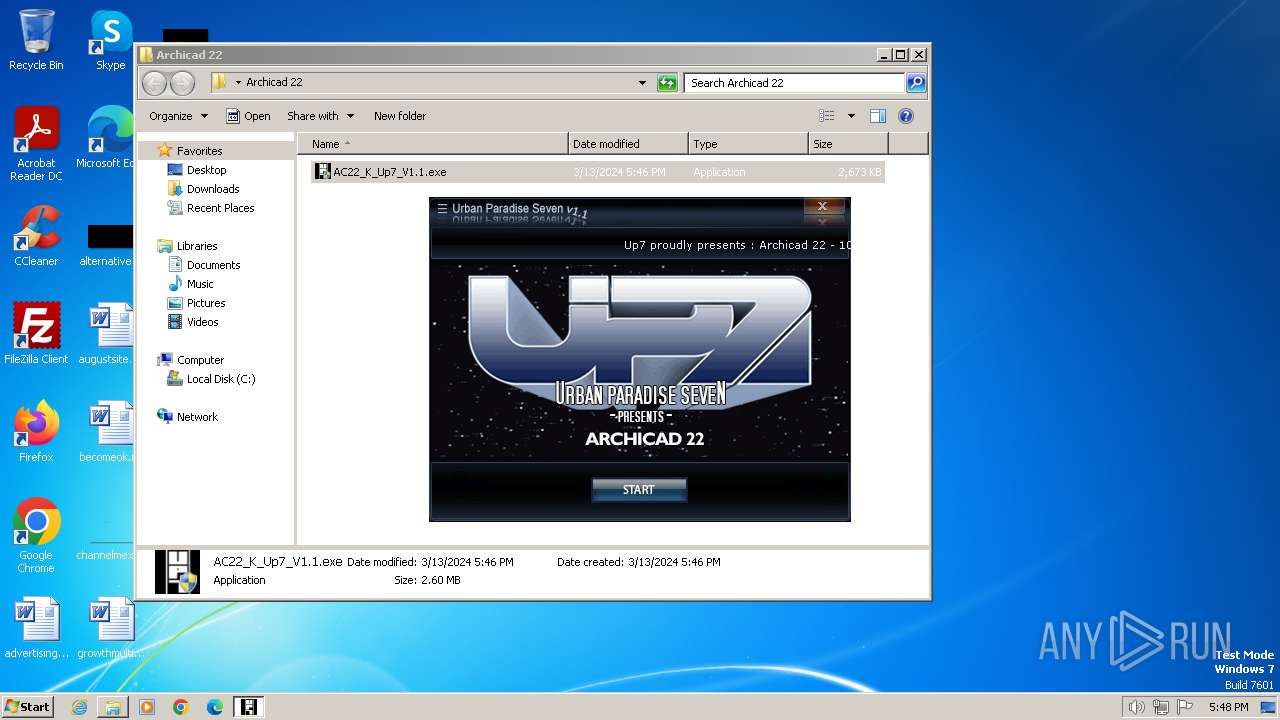Image resolution: width=1280 pixels, height=720 pixels.
Task: Click the Acrobat Reader DC desktop icon
Action: point(36,144)
